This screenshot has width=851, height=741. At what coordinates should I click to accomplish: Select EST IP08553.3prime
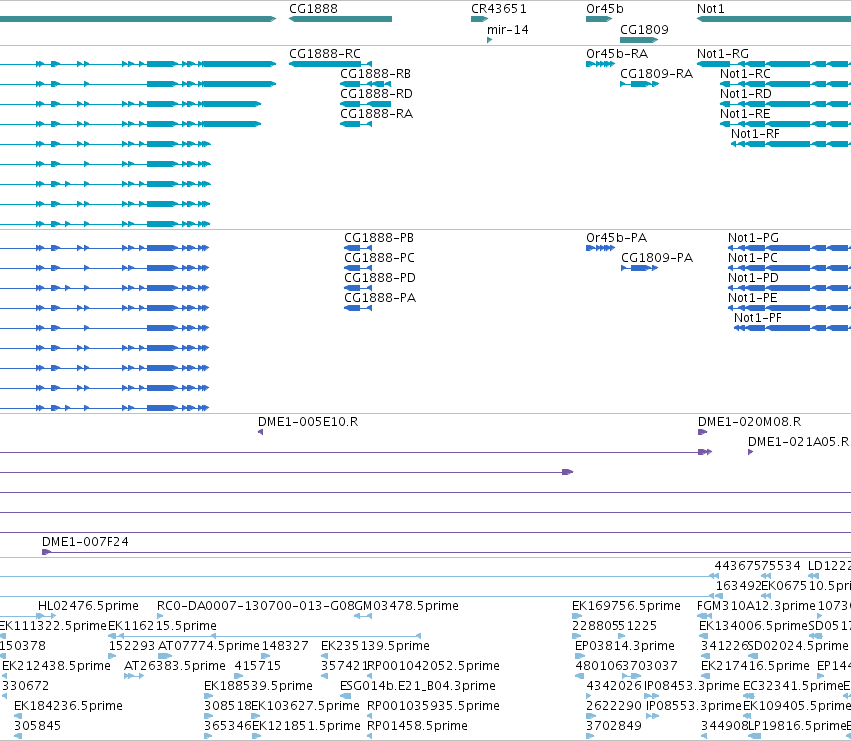(x=652, y=716)
